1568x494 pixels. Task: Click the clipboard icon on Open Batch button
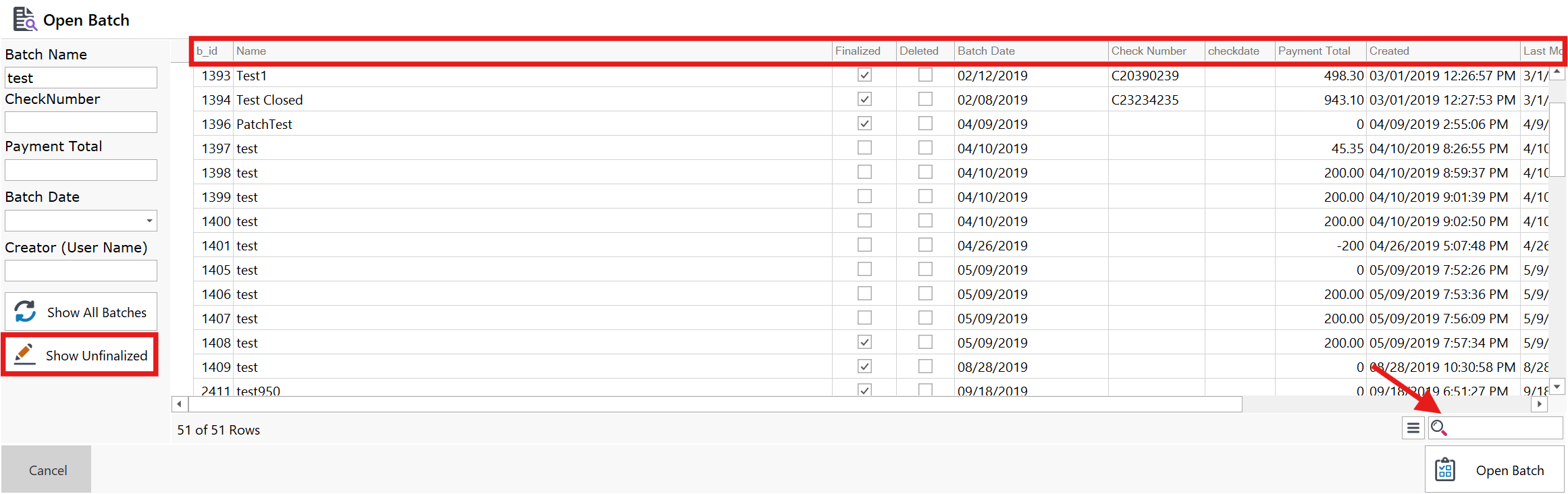point(1445,470)
